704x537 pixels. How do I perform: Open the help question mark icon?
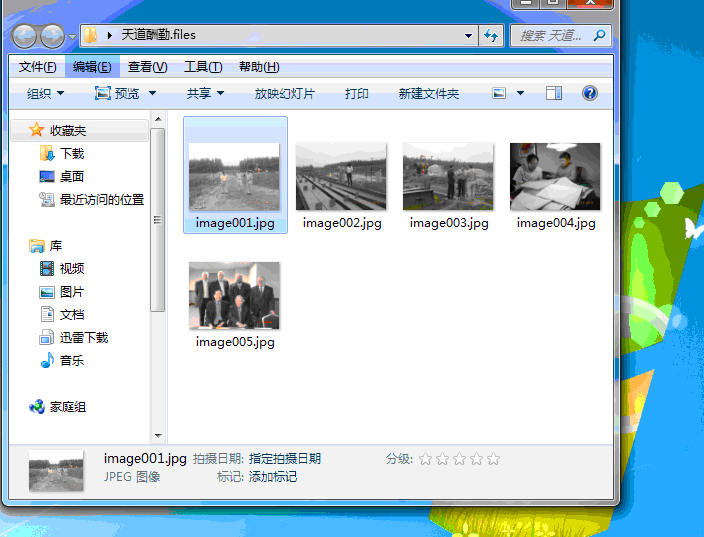coord(590,93)
